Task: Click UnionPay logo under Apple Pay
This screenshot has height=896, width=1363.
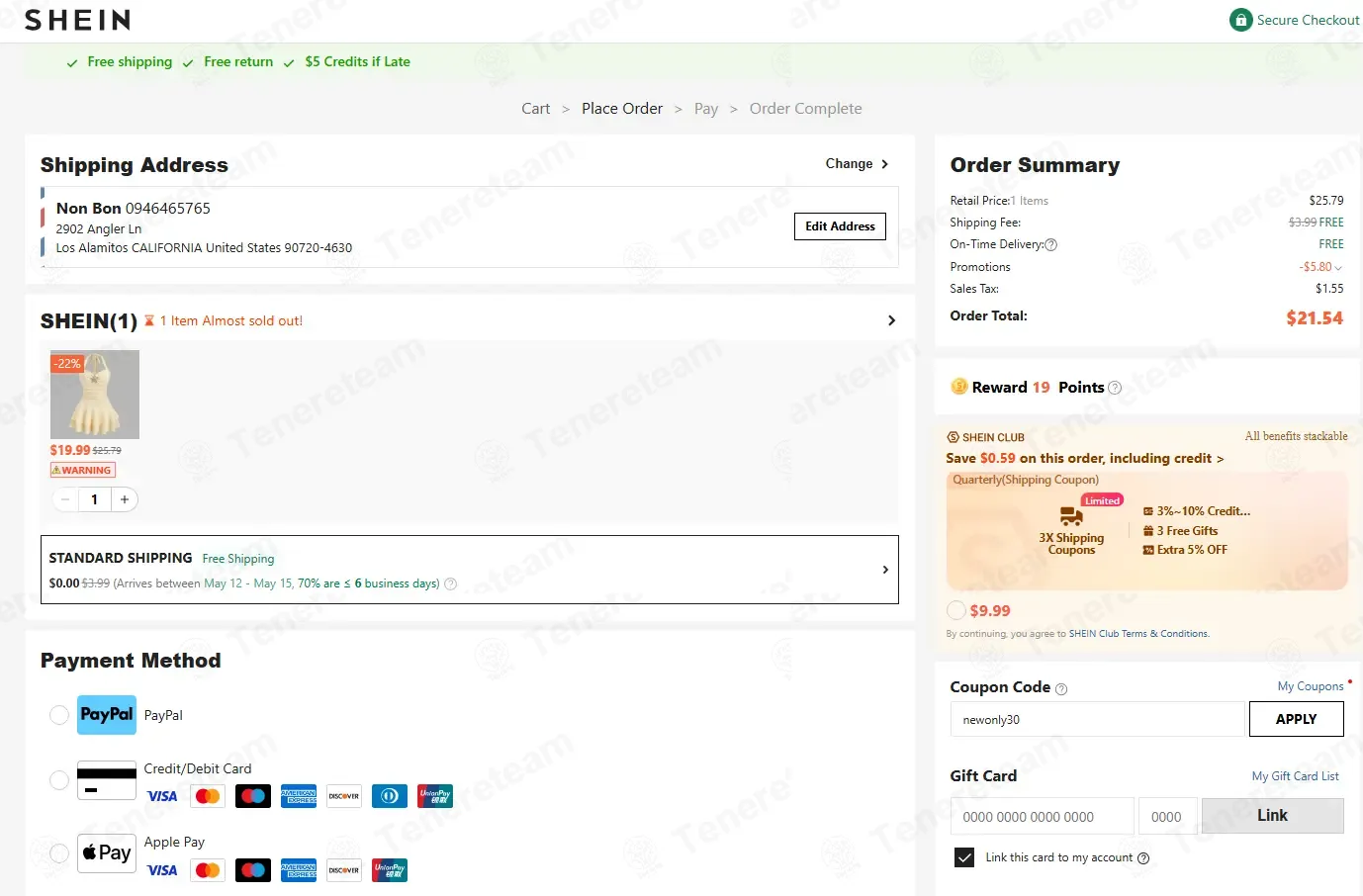Action: 390,870
